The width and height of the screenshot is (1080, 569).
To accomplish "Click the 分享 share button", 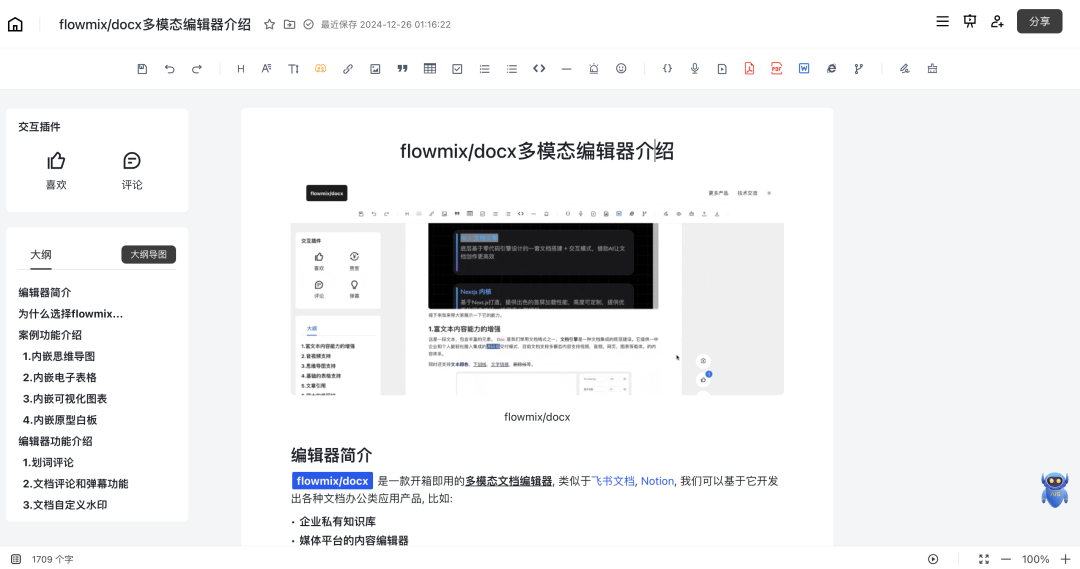I will [x=1039, y=21].
